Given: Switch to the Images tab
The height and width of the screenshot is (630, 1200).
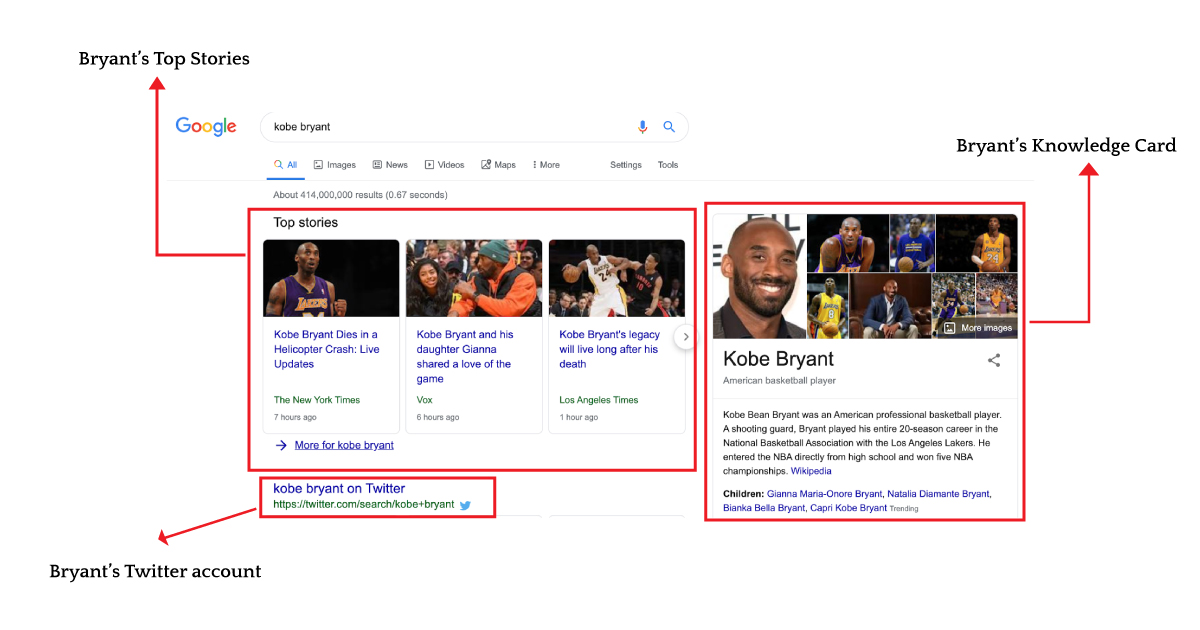Looking at the screenshot, I should 334,165.
